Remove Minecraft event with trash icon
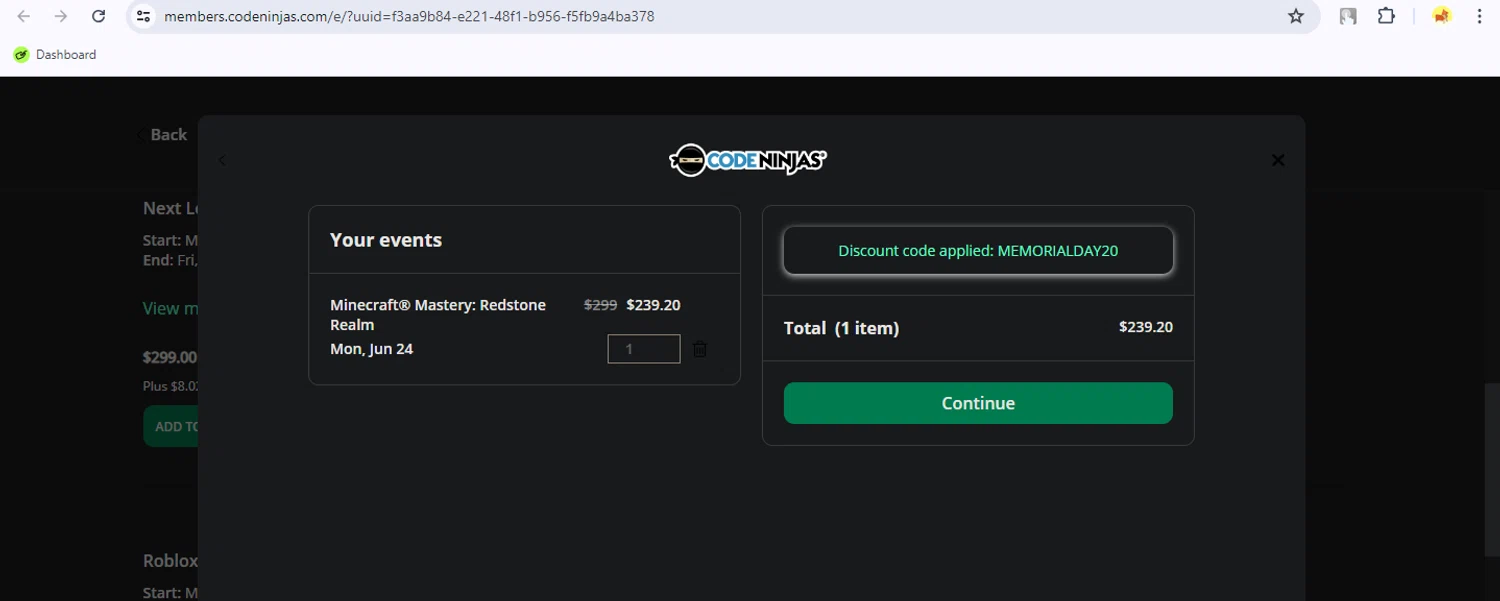The width and height of the screenshot is (1500, 601). 700,349
